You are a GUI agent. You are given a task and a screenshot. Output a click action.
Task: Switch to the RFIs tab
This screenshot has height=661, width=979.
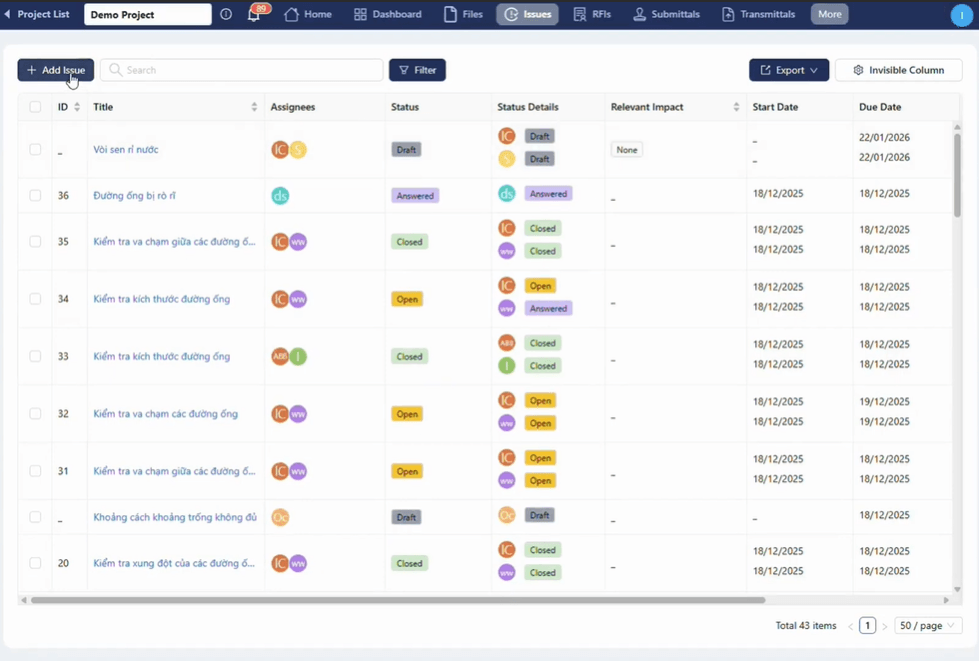pos(592,15)
